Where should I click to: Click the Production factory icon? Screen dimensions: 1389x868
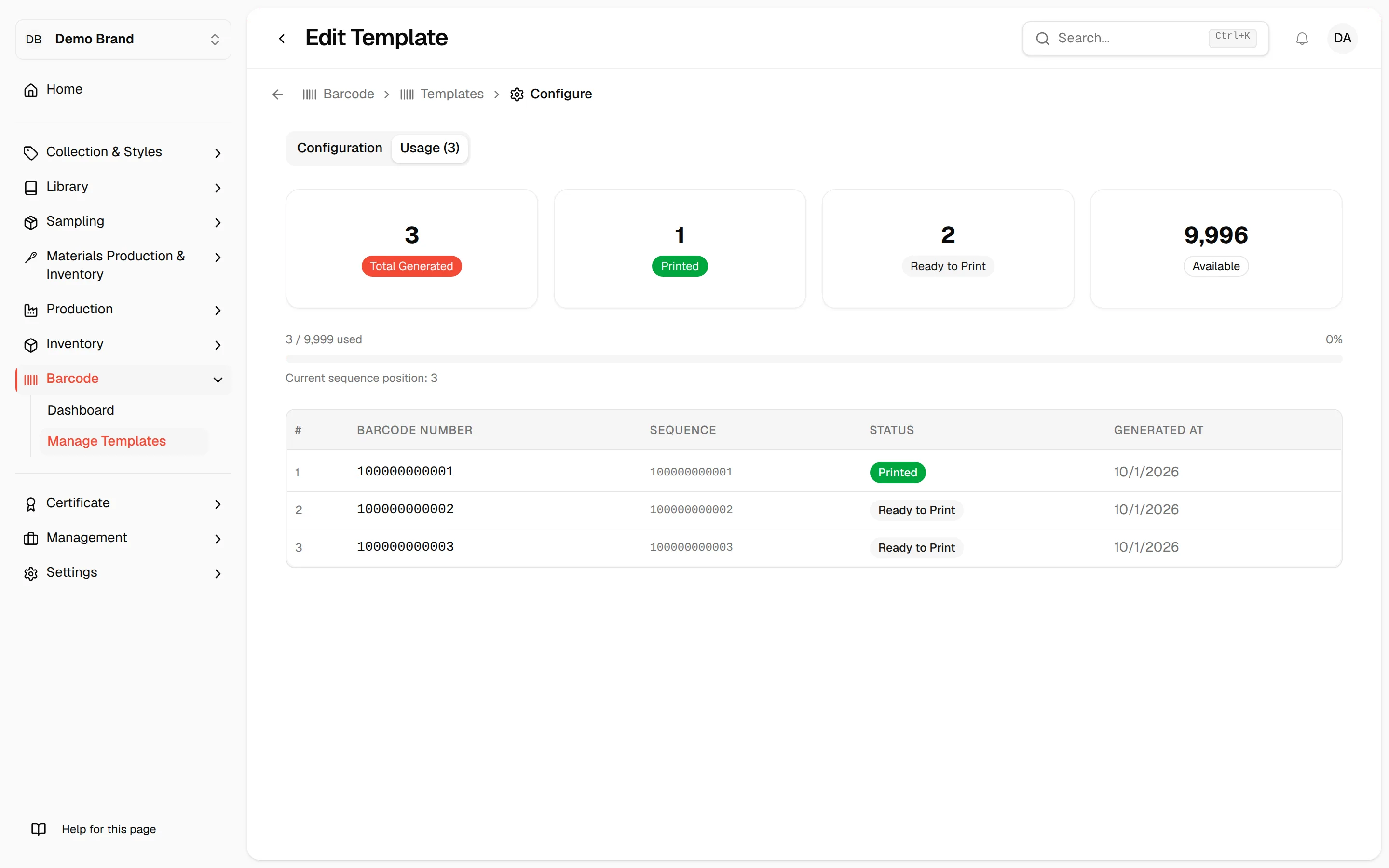coord(31,310)
